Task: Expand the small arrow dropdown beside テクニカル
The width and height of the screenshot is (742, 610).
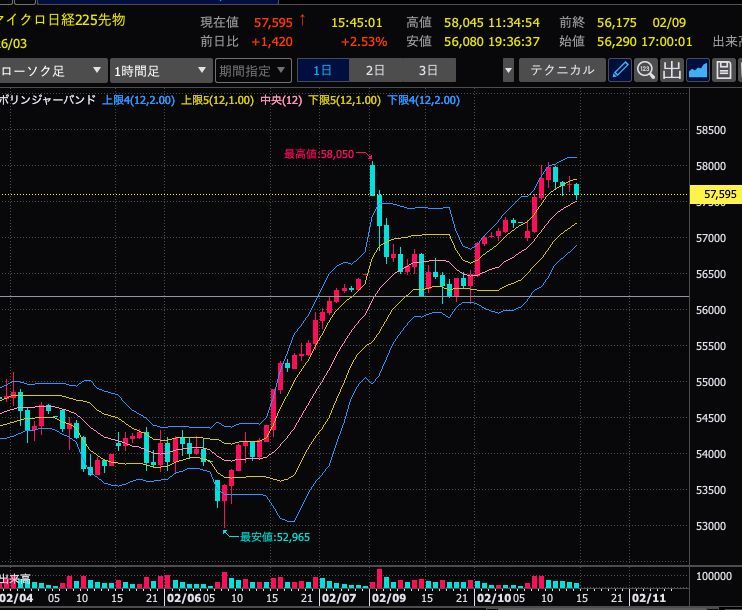Action: click(x=508, y=71)
